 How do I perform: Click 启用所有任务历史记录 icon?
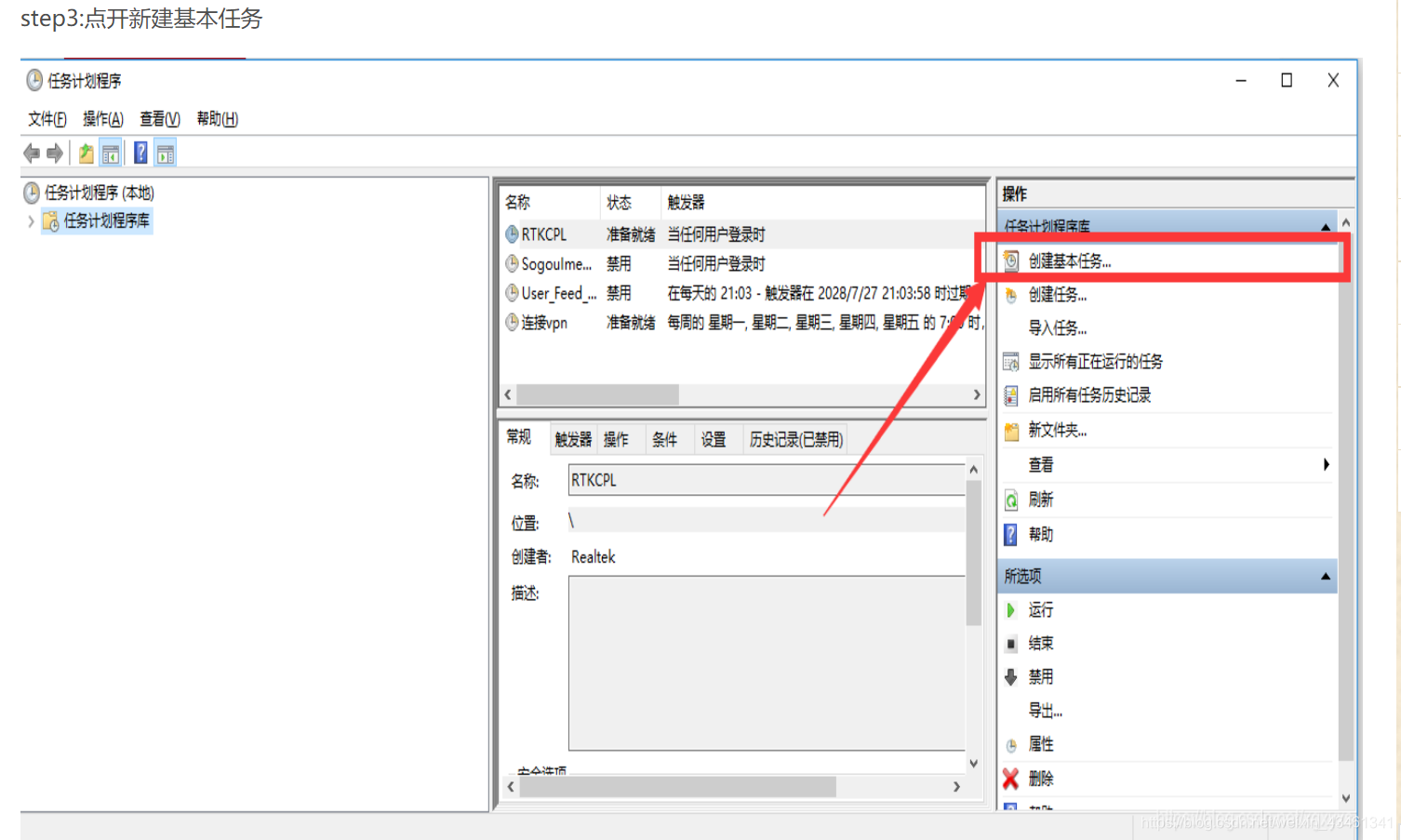click(x=1011, y=395)
